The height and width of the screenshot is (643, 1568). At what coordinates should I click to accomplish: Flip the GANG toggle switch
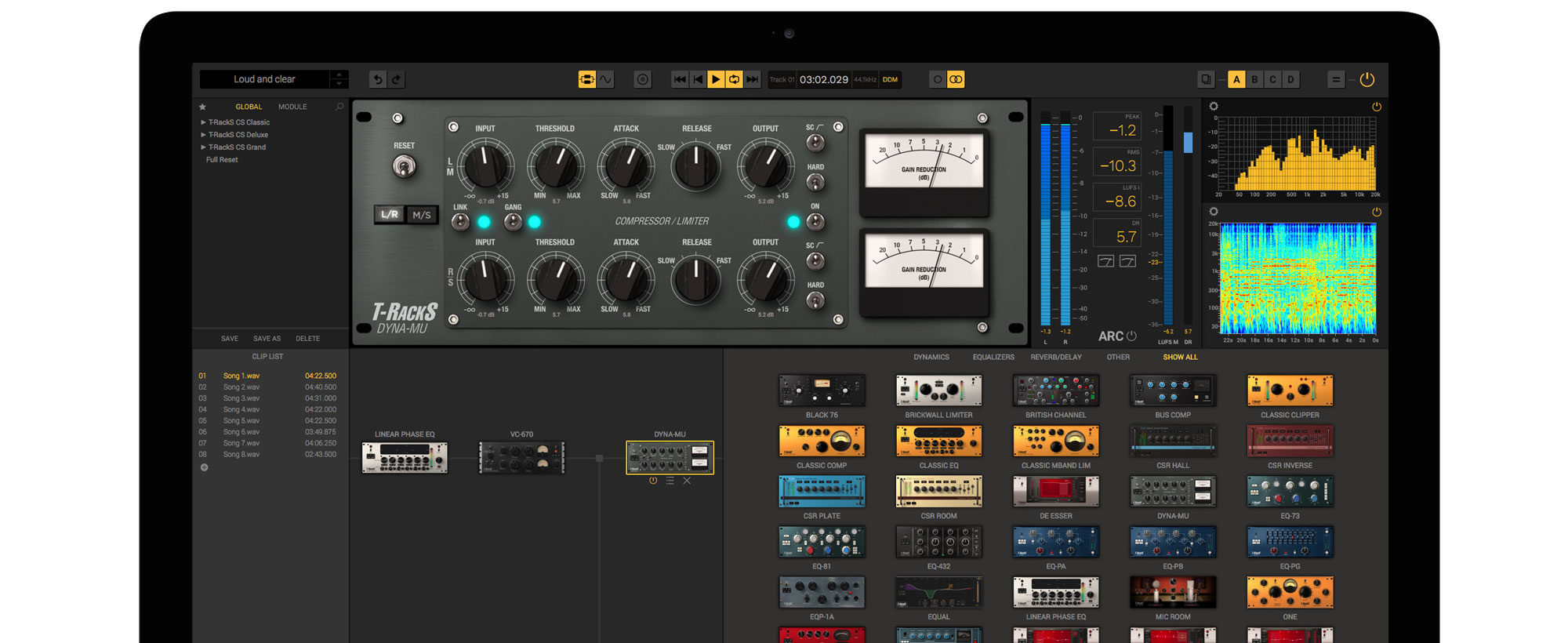point(513,222)
